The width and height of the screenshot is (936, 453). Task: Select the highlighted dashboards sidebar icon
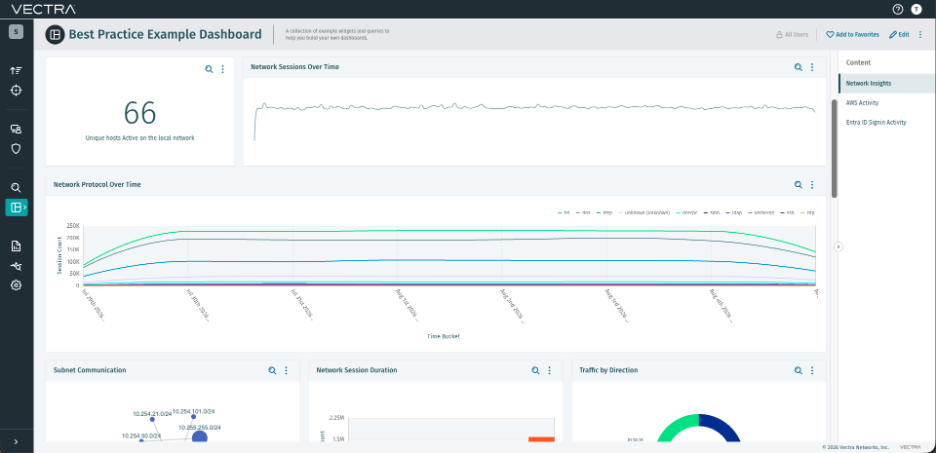[17, 207]
